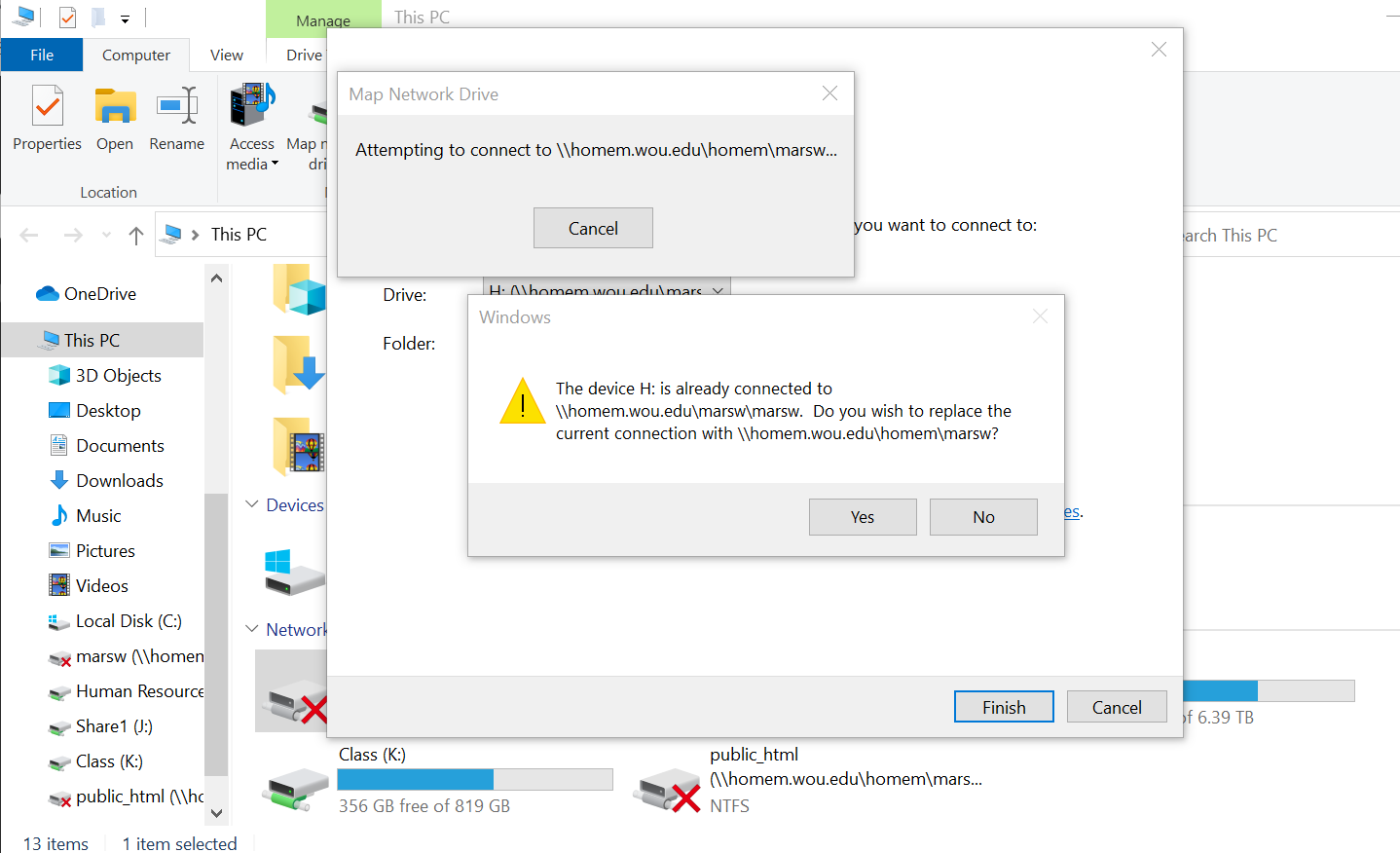The width and height of the screenshot is (1400, 853).
Task: Click the public_html disconnected drive icon
Action: pyautogui.click(x=667, y=789)
